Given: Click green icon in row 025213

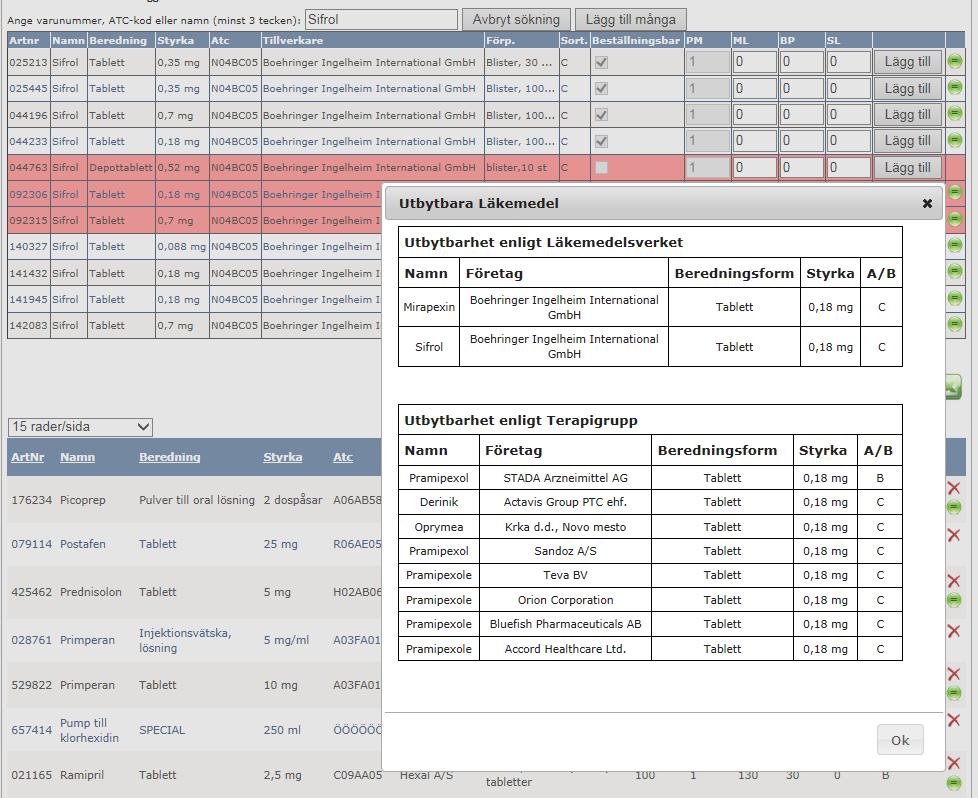Looking at the screenshot, I should (x=954, y=62).
